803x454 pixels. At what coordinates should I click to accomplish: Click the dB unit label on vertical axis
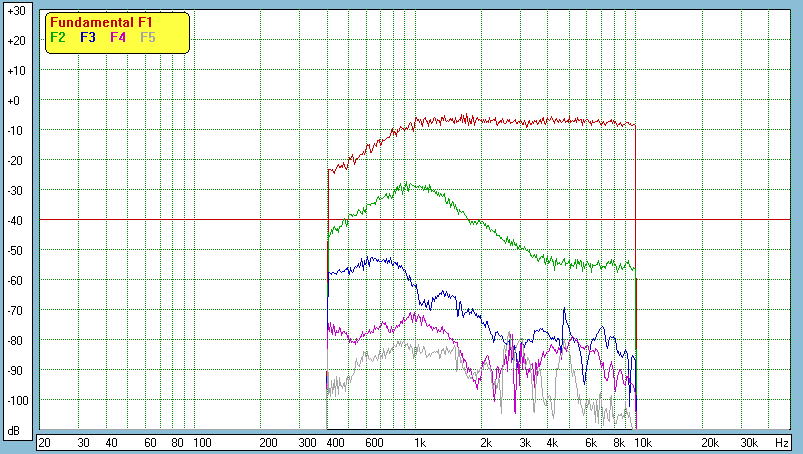(15, 430)
